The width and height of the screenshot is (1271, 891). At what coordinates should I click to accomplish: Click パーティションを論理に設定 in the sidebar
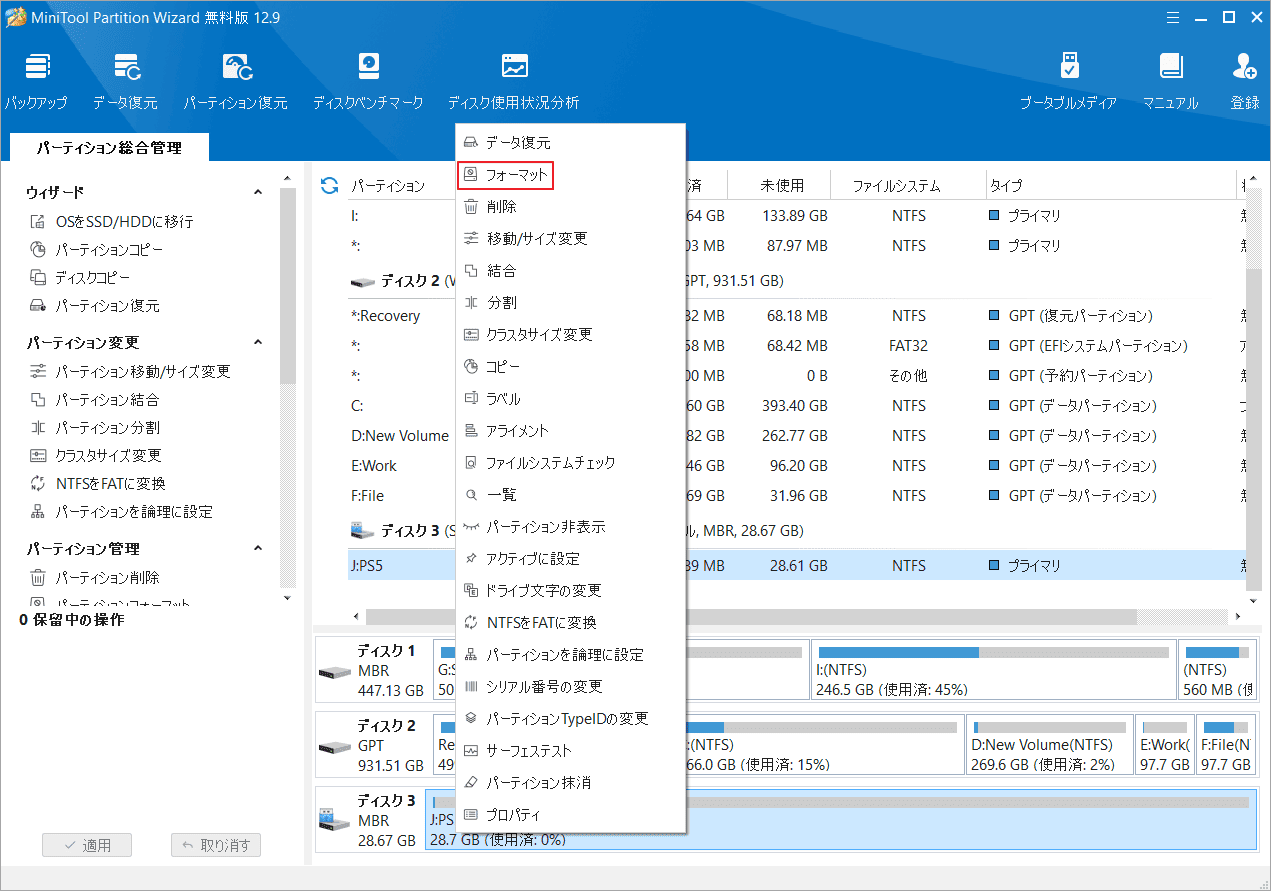pyautogui.click(x=121, y=512)
